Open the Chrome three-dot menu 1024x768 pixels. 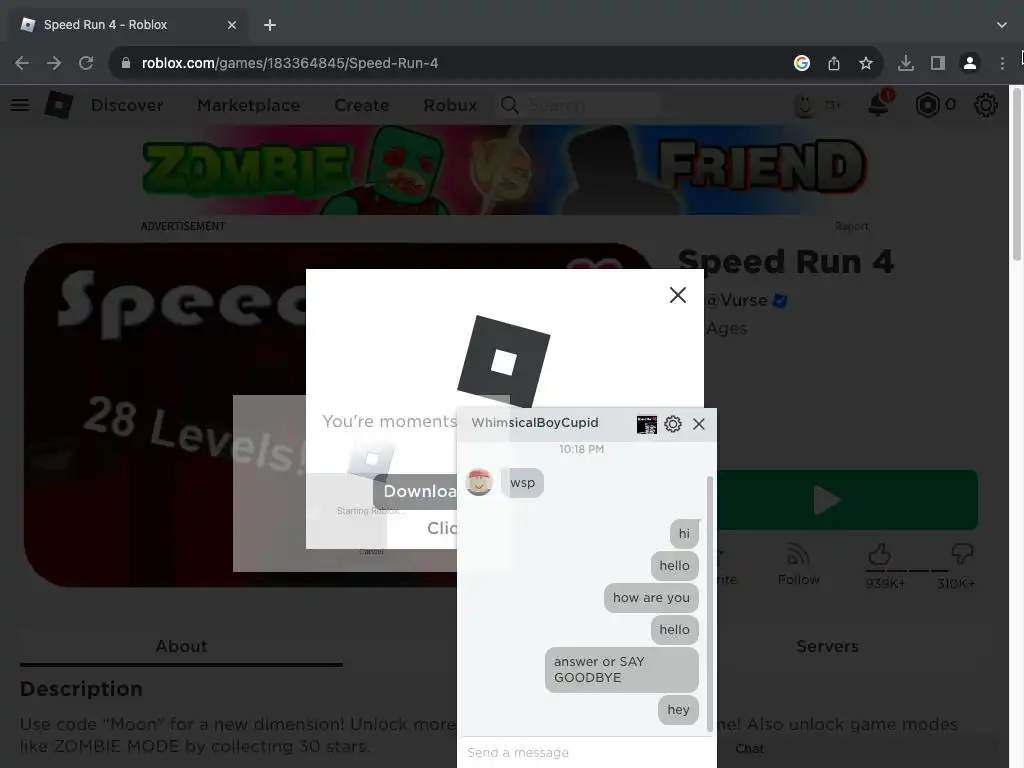pyautogui.click(x=1002, y=63)
